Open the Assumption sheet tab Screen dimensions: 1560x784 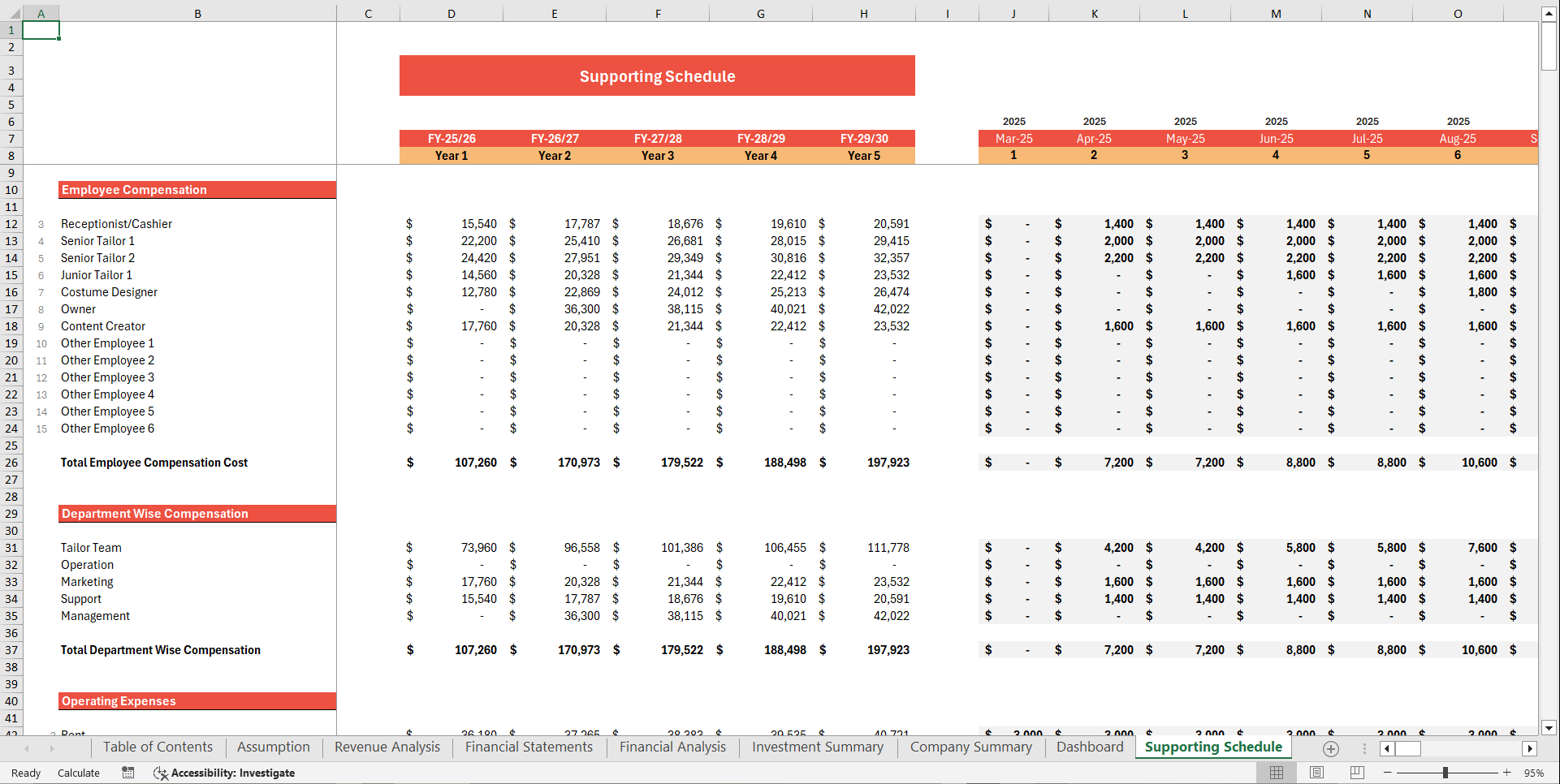(x=273, y=747)
